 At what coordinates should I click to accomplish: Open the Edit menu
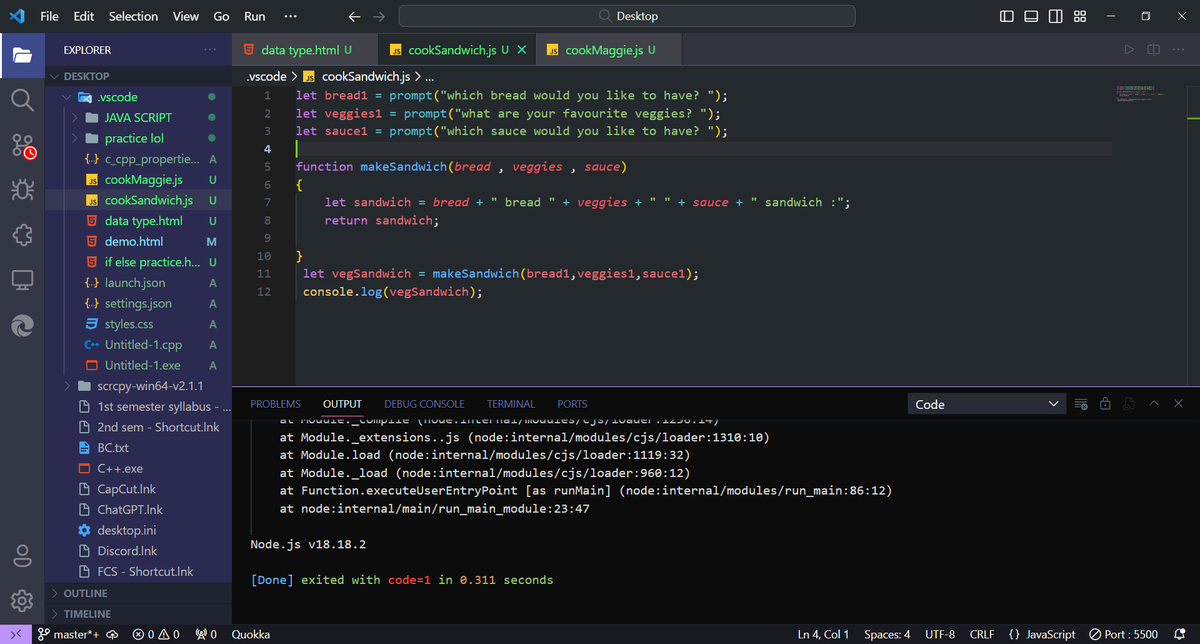coord(84,16)
